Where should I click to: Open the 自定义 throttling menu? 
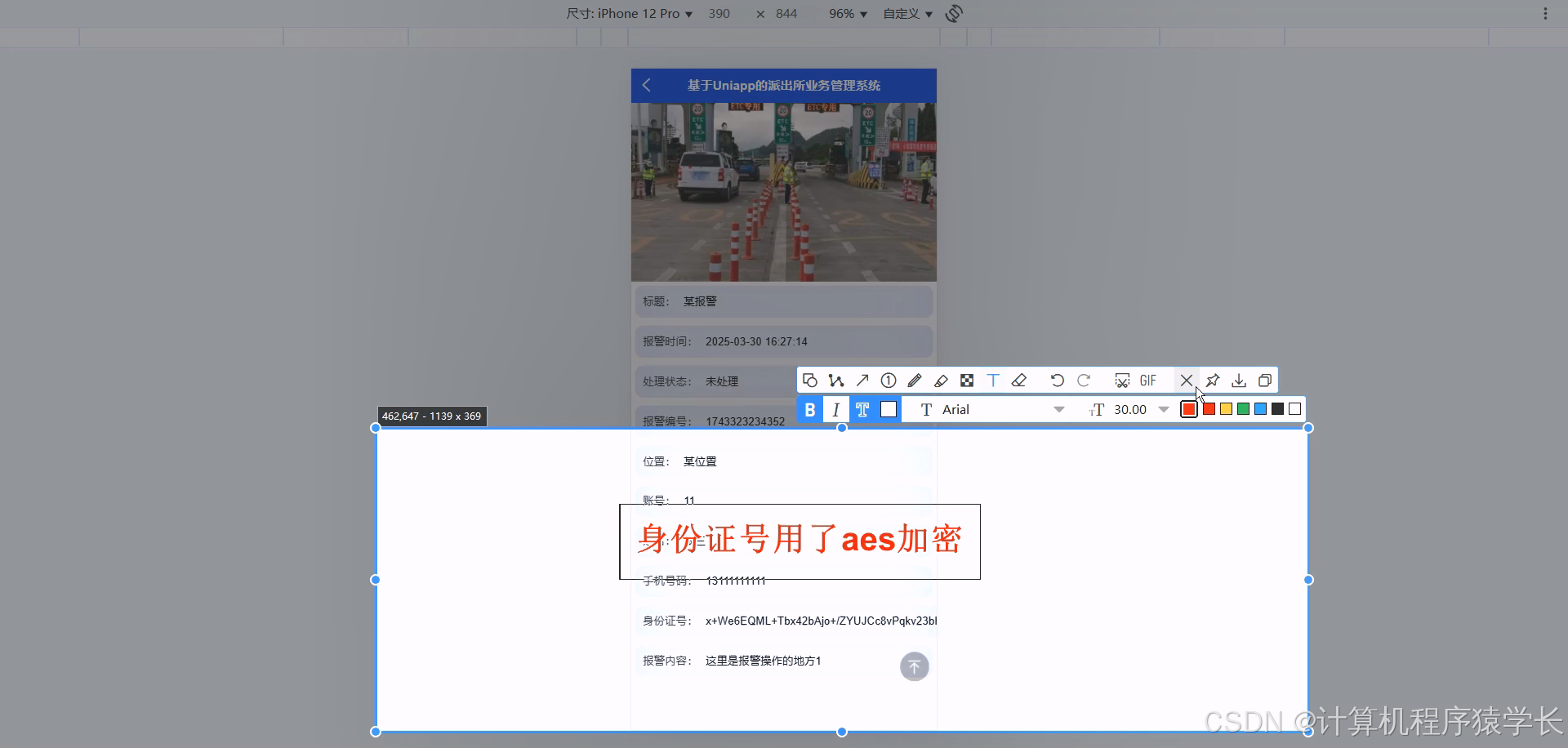[x=906, y=13]
